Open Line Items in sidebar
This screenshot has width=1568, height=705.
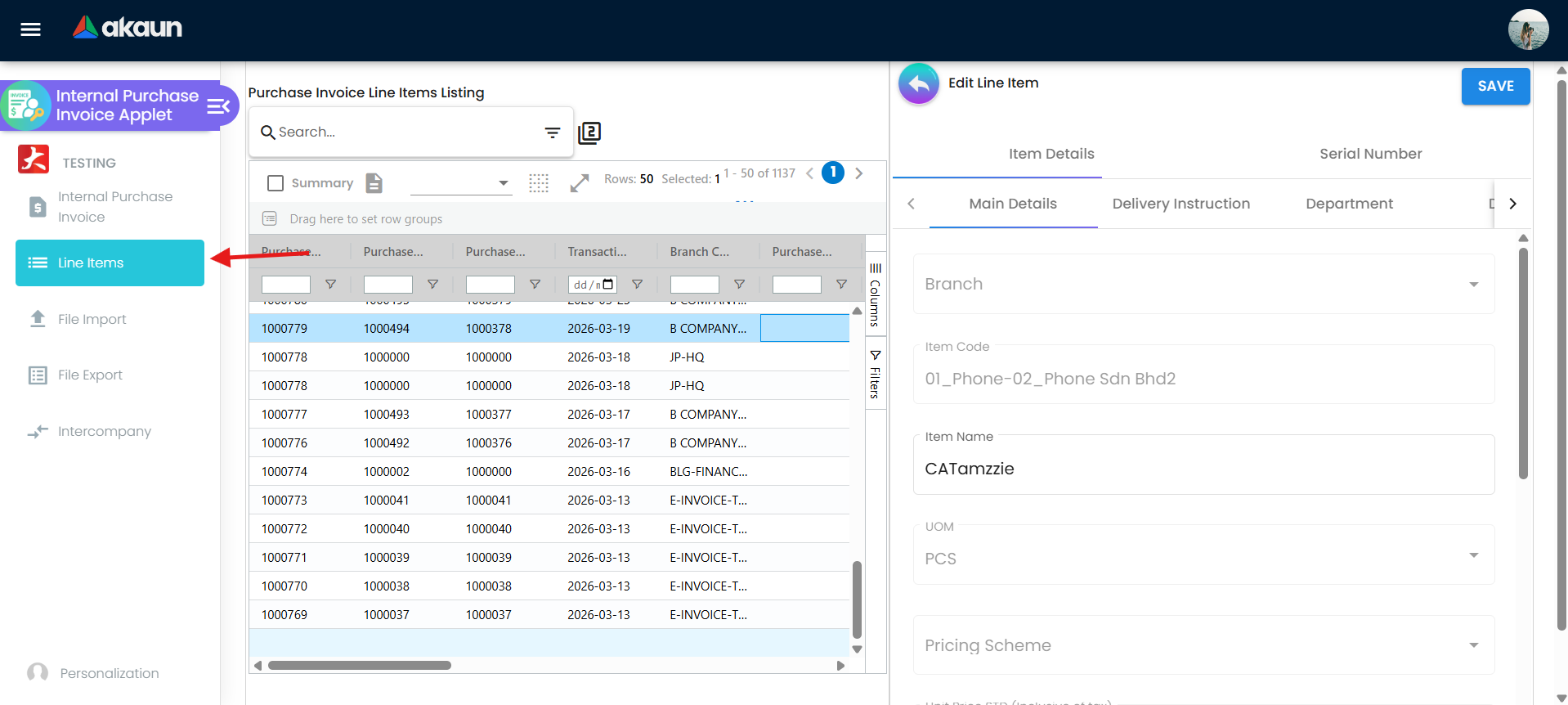coord(110,263)
